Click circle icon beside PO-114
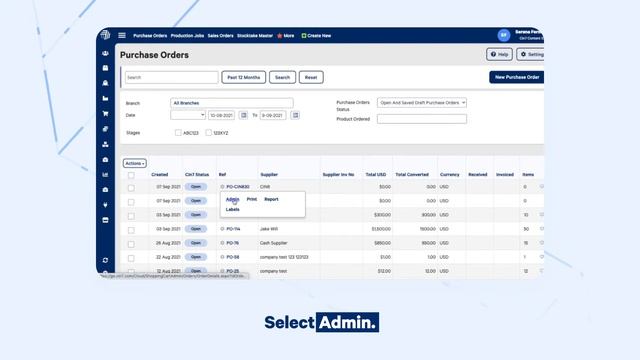Viewport: 640px width, 360px height. click(x=222, y=229)
